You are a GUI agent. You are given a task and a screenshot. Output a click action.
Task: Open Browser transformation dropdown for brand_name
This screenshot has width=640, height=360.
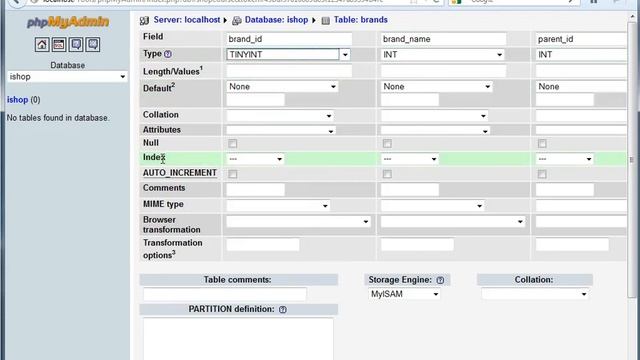(x=453, y=221)
